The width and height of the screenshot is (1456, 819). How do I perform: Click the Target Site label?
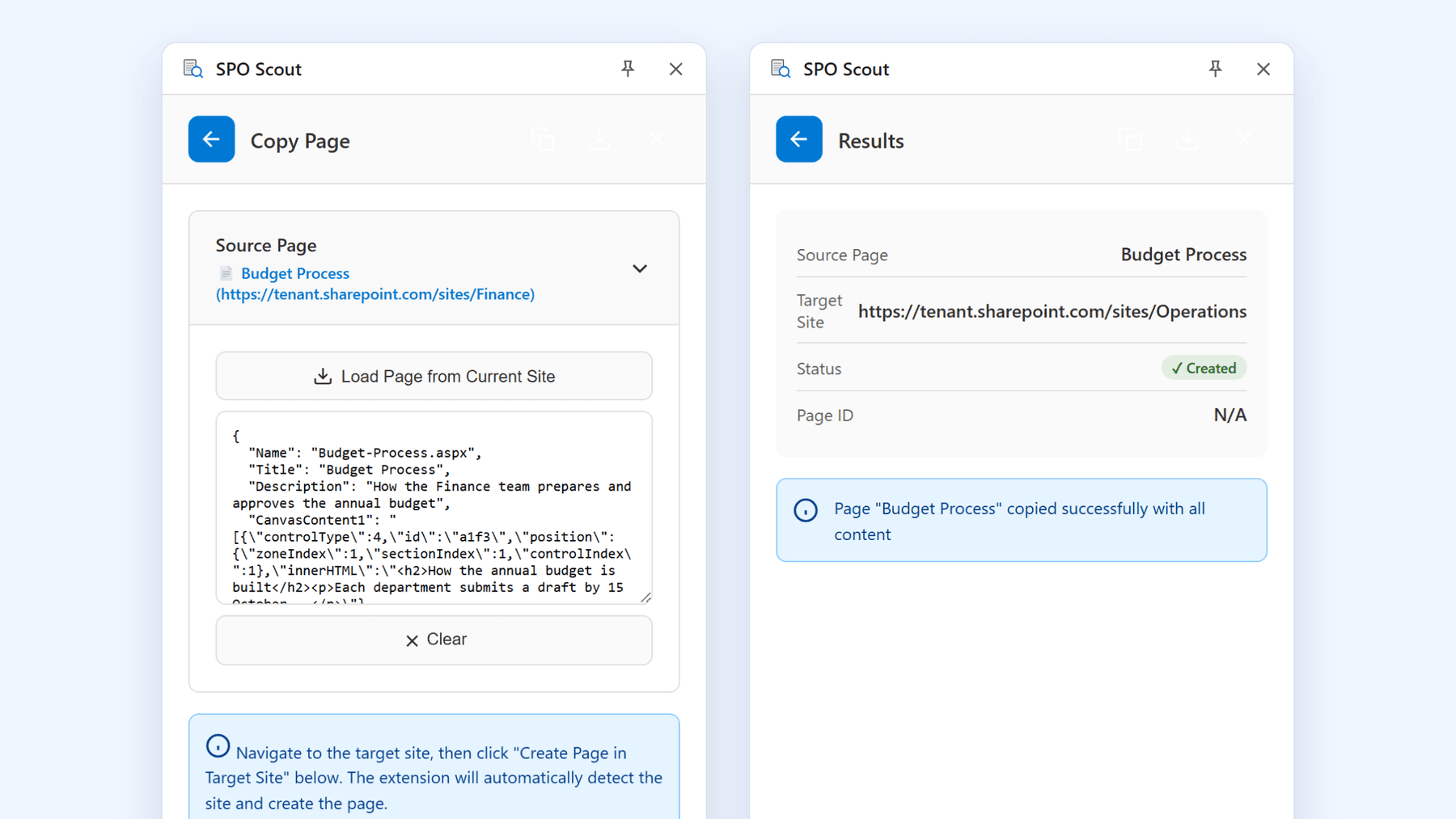[819, 311]
